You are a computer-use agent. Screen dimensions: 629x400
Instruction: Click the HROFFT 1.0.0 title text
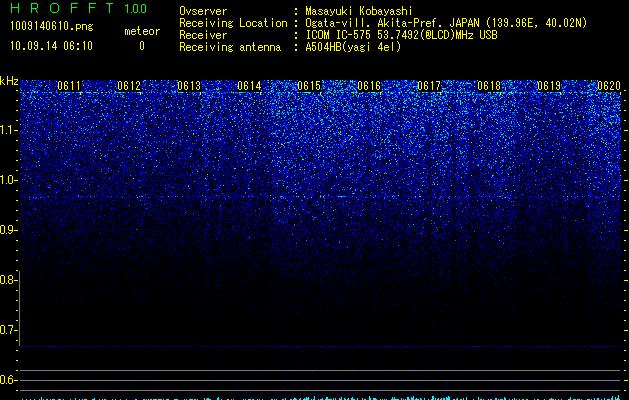pyautogui.click(x=79, y=8)
